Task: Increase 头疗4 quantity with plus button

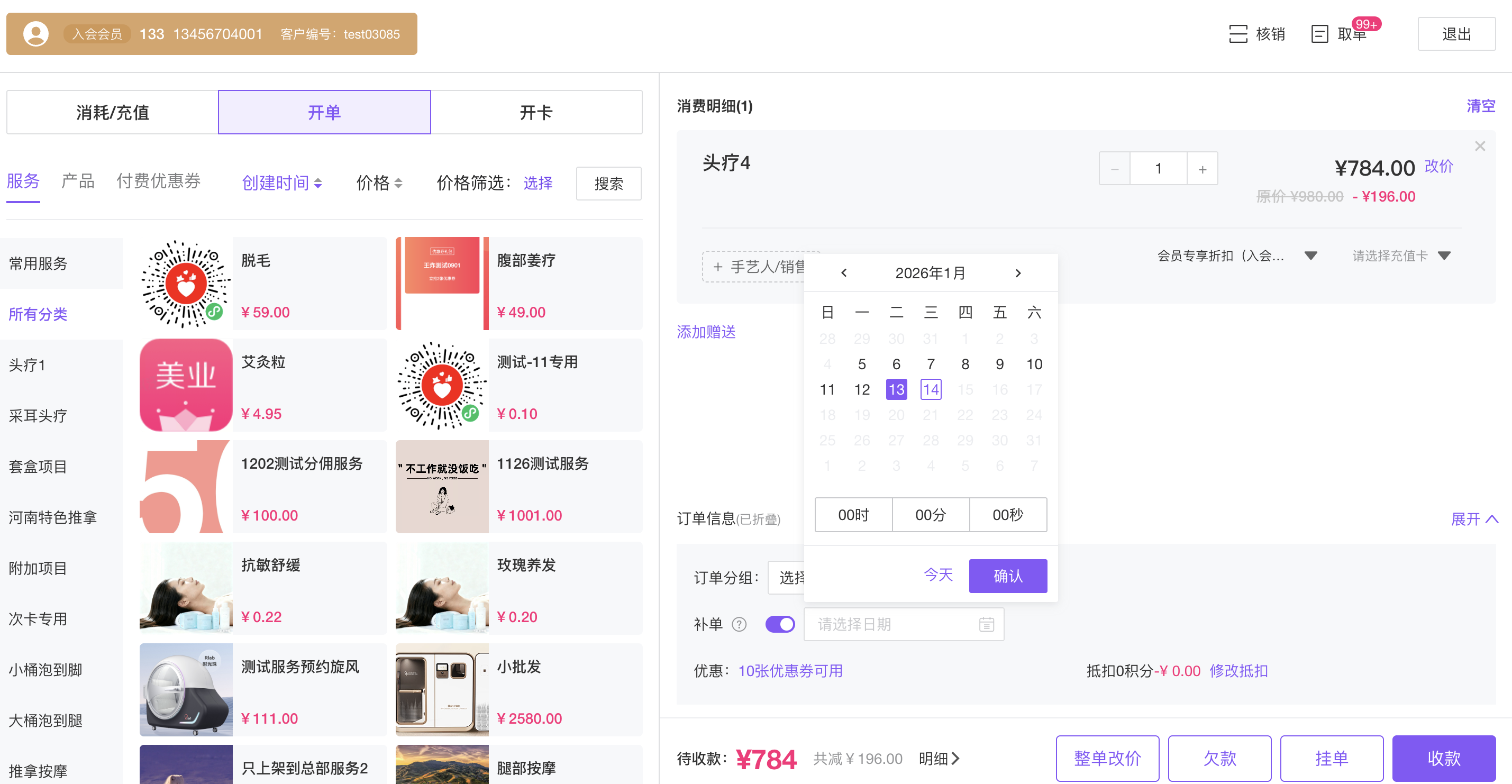Action: tap(1202, 169)
